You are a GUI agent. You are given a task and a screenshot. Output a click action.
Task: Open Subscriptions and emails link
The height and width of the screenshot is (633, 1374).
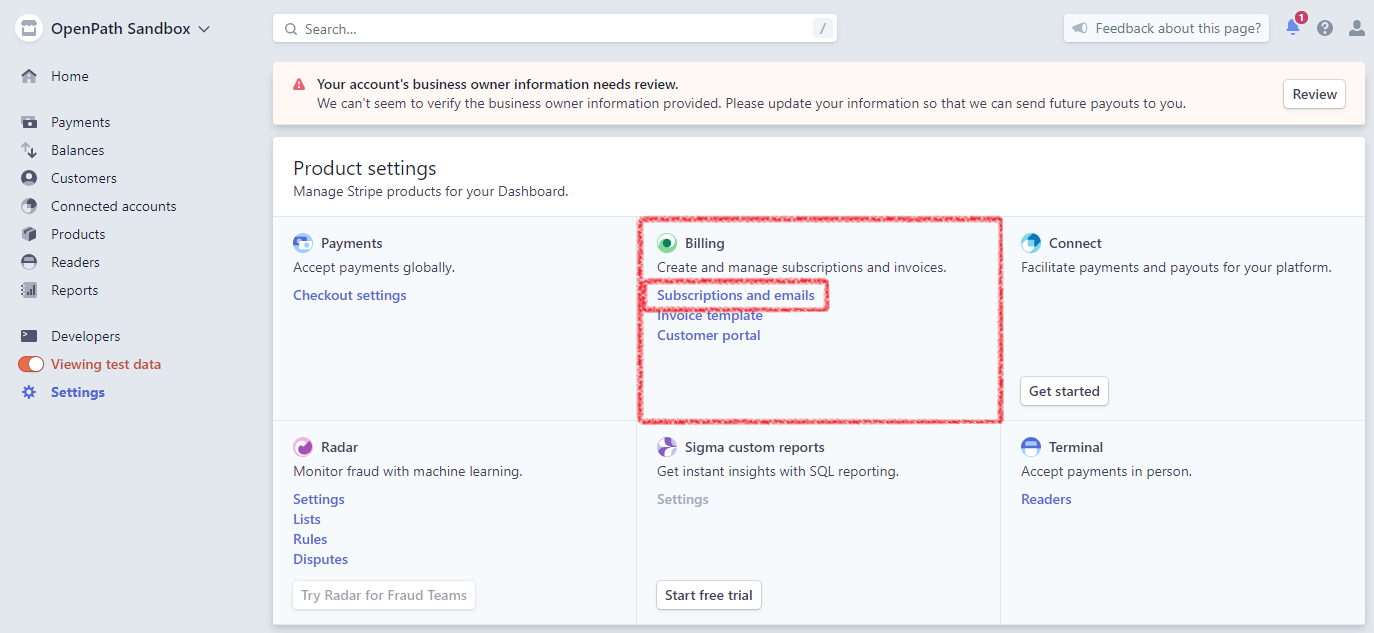coord(736,295)
